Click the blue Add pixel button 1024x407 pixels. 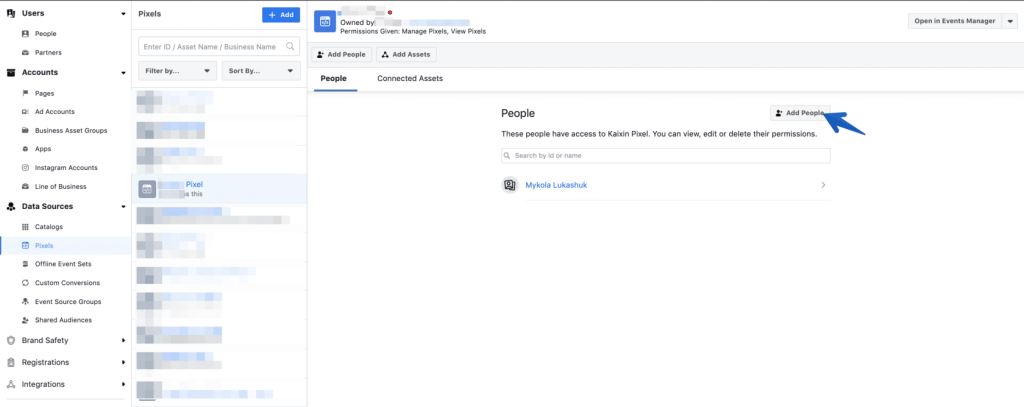(x=280, y=15)
